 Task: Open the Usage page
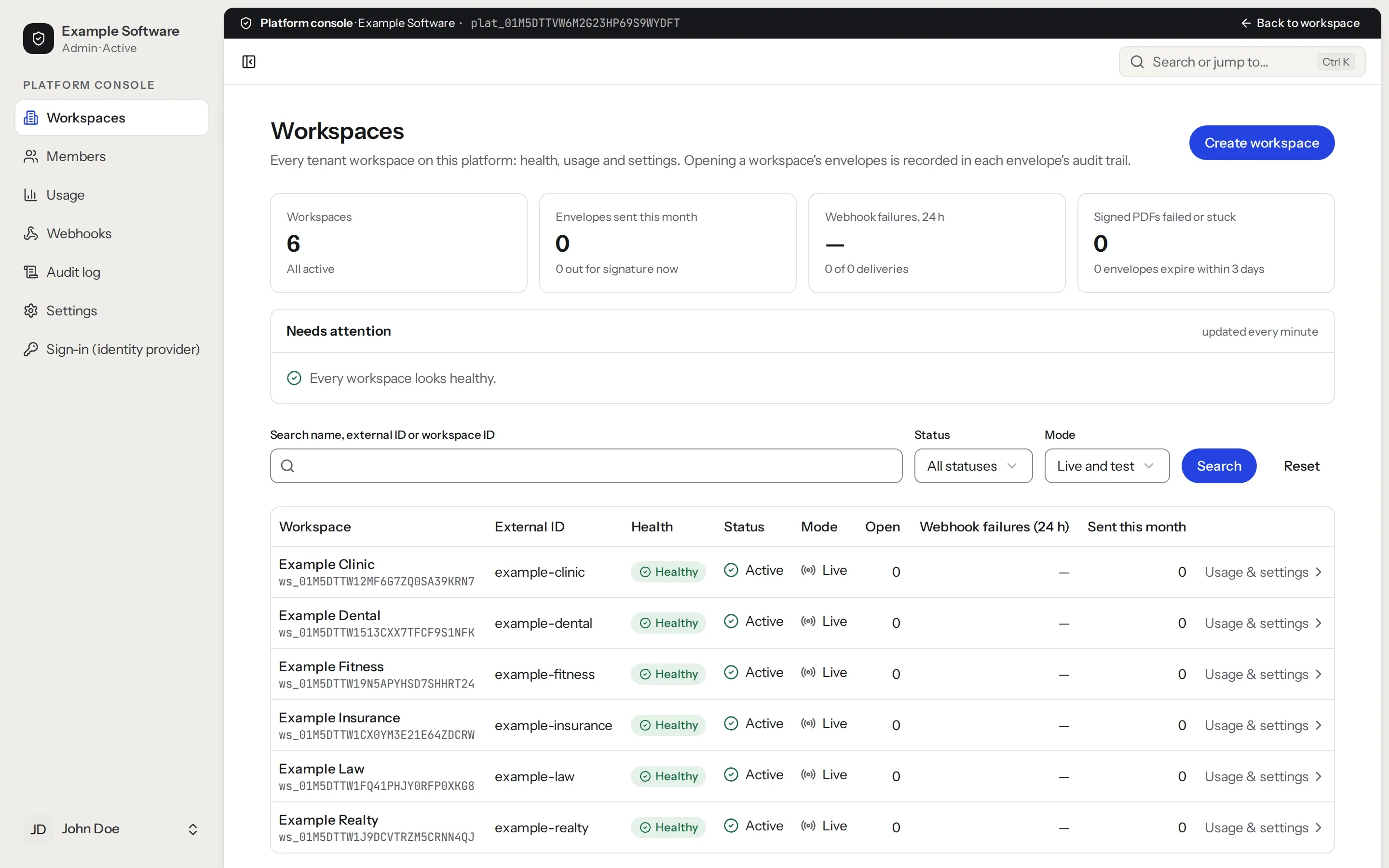click(112, 195)
